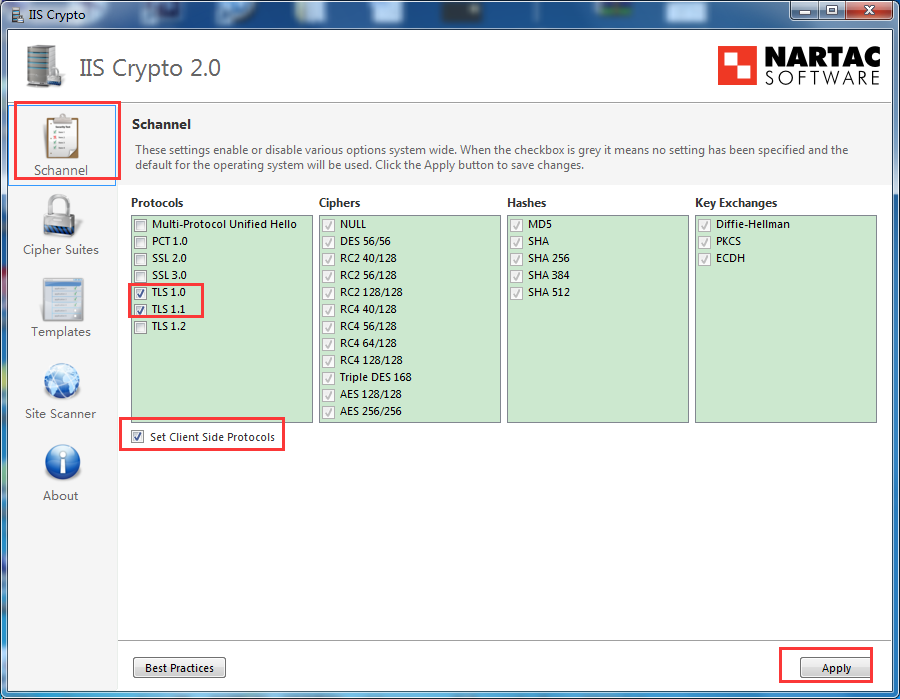Click the Nartac Software logo

tap(798, 66)
